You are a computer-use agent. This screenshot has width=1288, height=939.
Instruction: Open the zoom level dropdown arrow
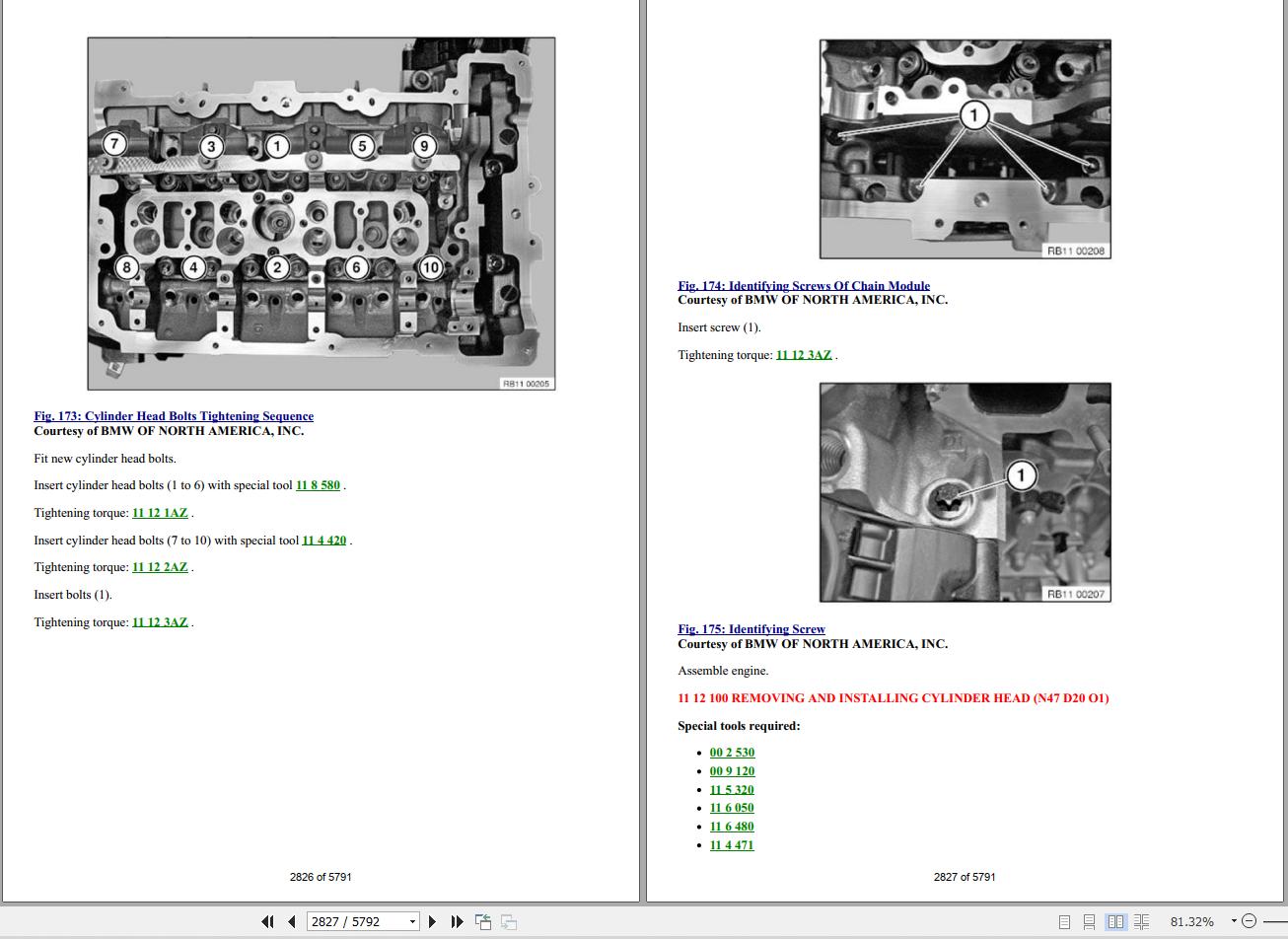[x=1233, y=921]
